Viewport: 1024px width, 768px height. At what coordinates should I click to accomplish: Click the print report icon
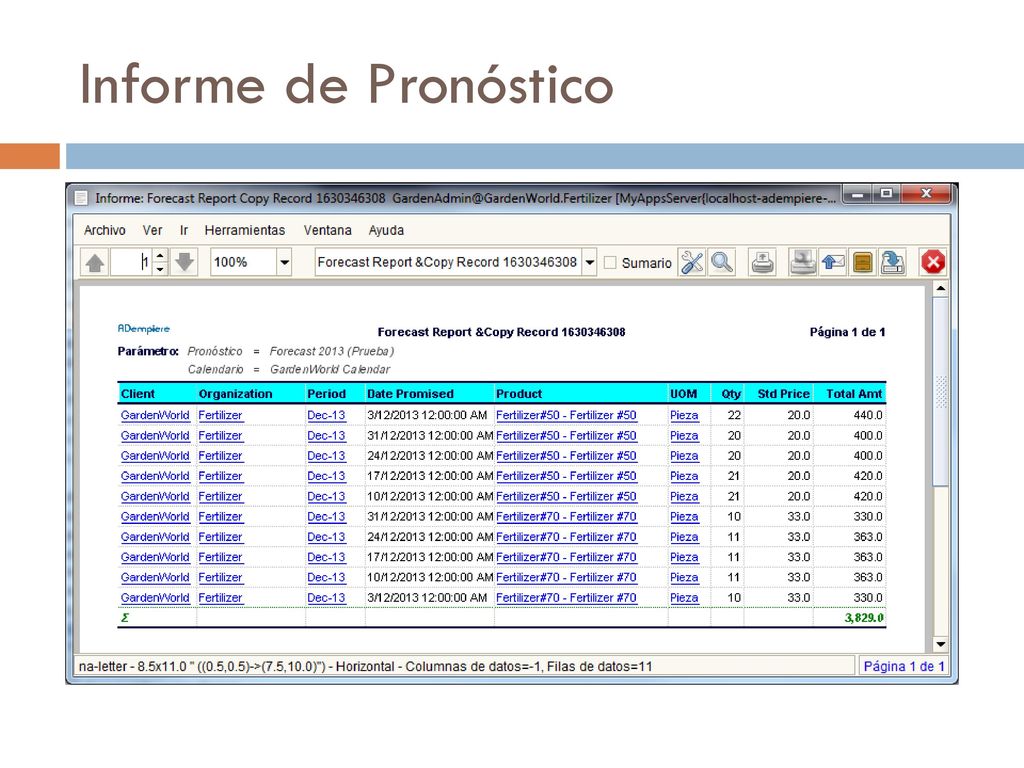pos(762,263)
